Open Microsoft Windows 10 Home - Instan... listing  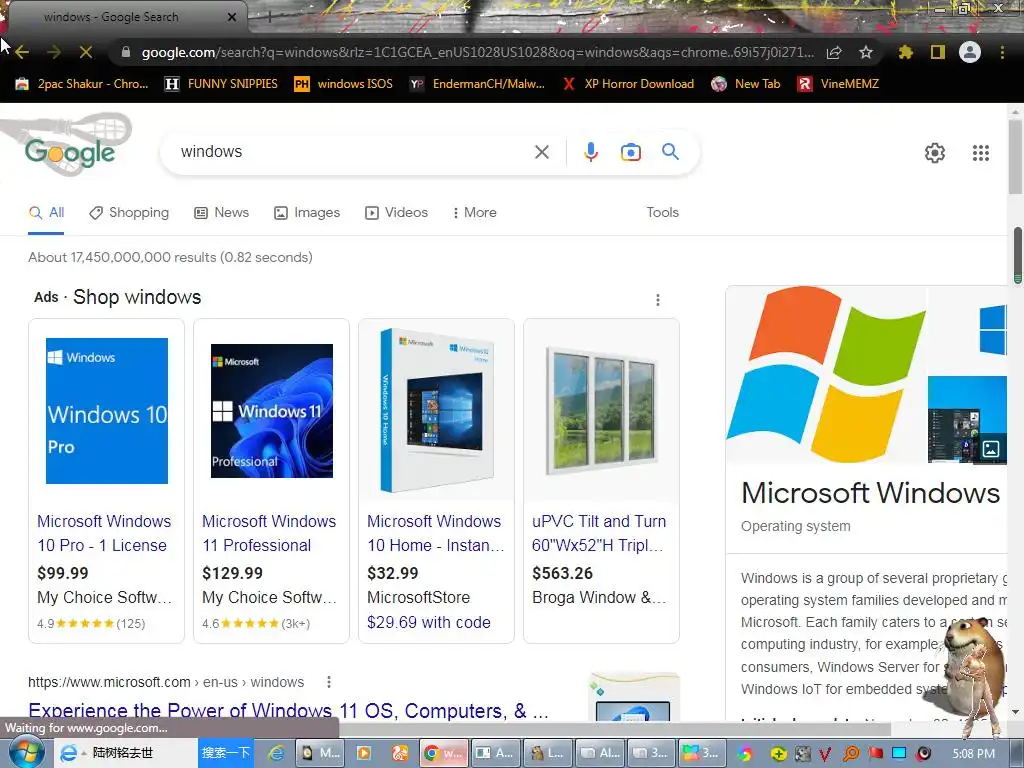tap(435, 533)
